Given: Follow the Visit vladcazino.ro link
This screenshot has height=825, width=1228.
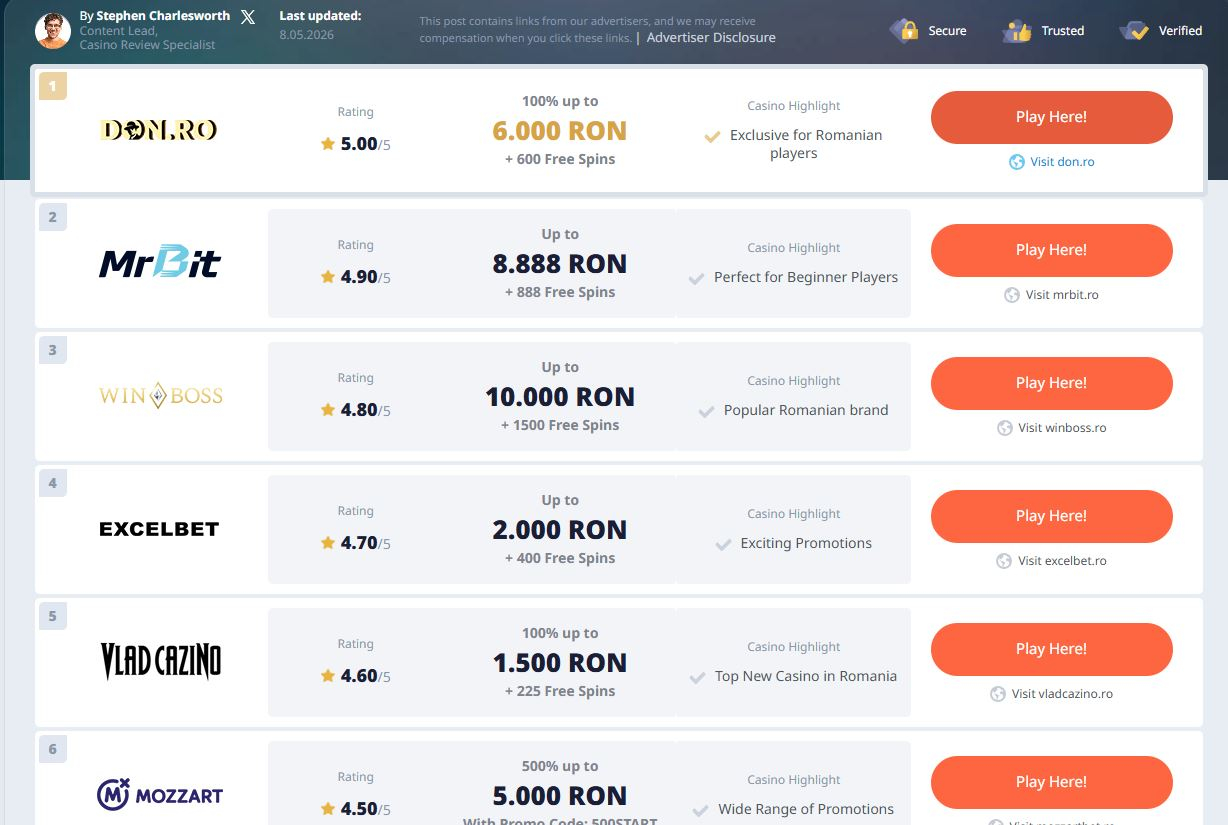Looking at the screenshot, I should point(1062,694).
